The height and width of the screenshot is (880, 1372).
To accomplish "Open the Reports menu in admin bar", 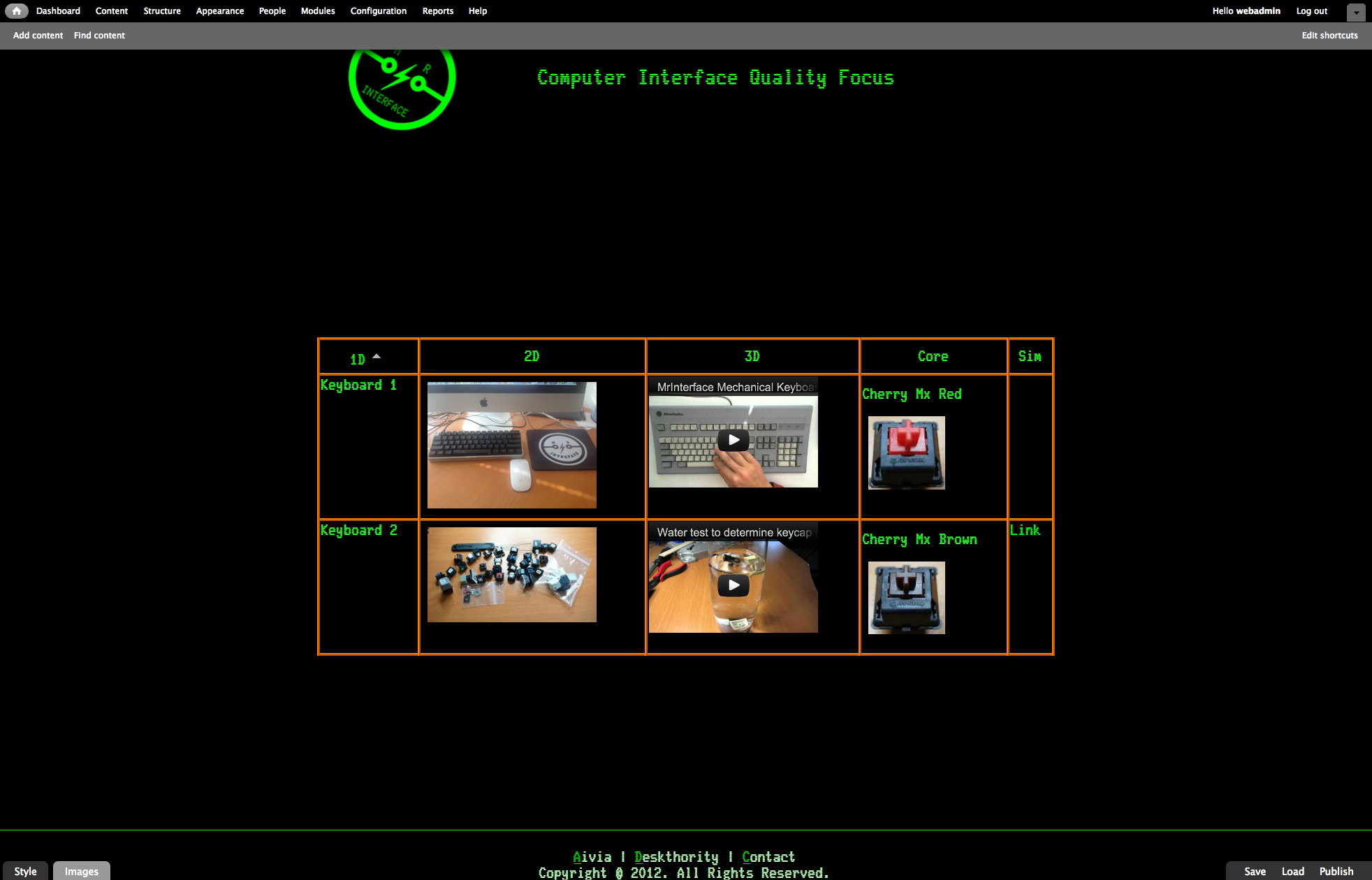I will [x=437, y=10].
